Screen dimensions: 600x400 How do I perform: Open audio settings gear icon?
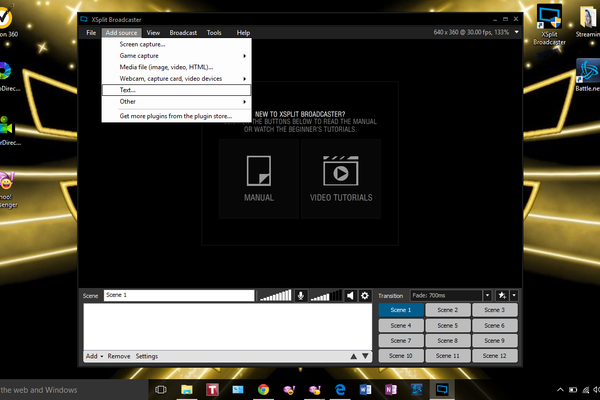[365, 296]
